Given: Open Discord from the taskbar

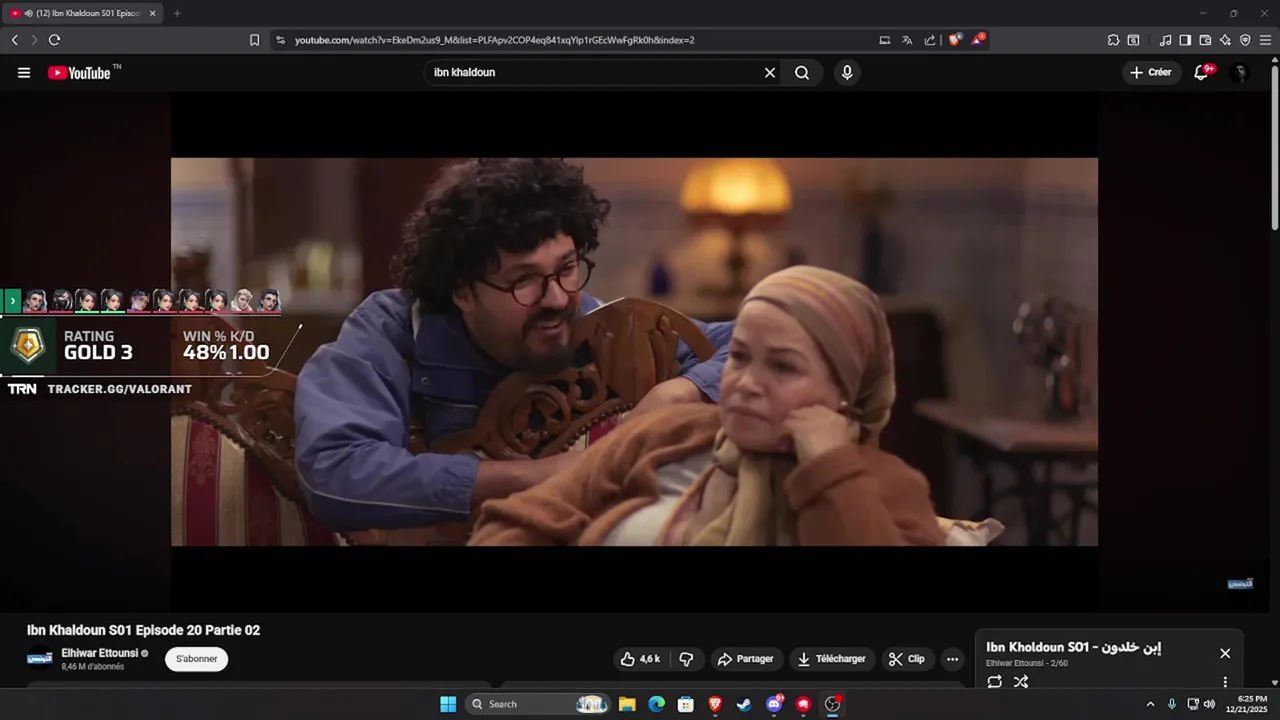Looking at the screenshot, I should coord(774,704).
